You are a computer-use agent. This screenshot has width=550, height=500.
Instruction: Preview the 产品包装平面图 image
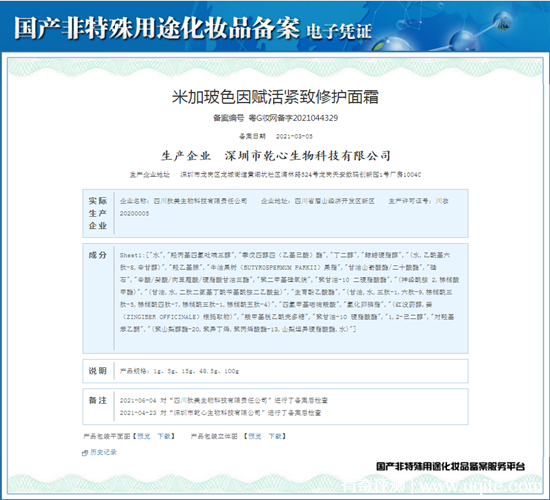[144, 436]
